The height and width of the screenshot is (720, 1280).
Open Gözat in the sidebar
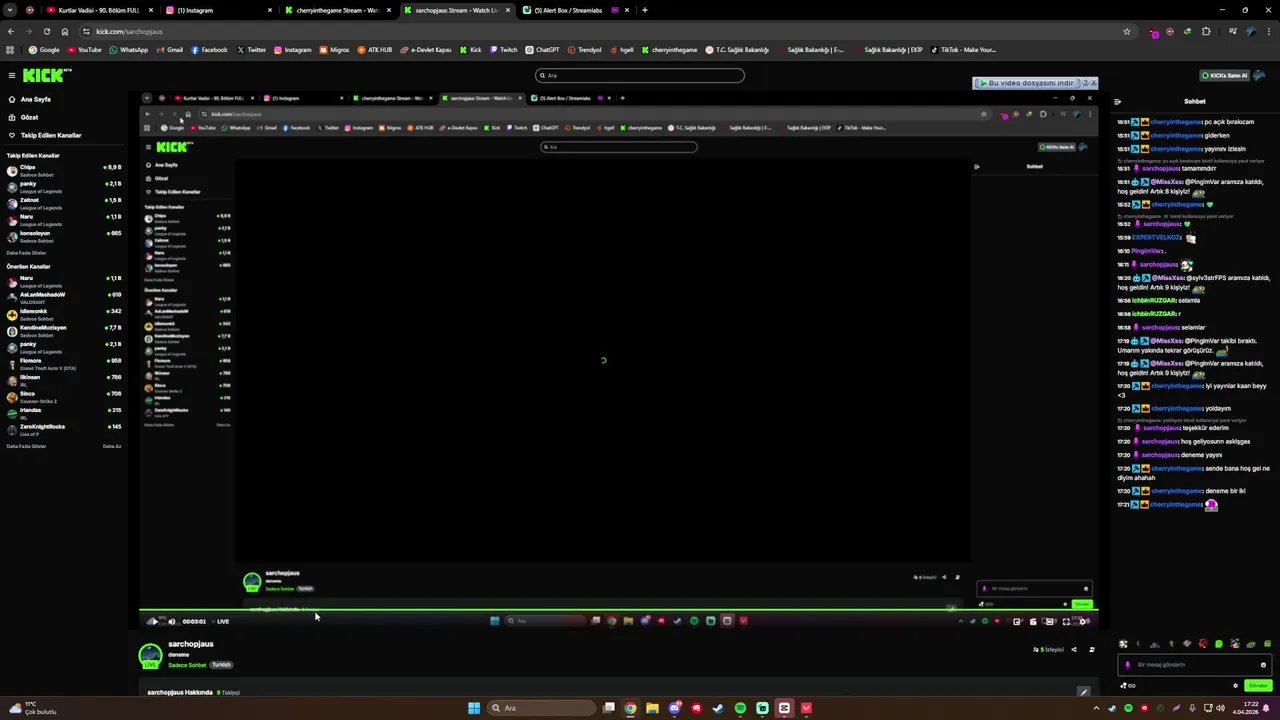[x=29, y=117]
